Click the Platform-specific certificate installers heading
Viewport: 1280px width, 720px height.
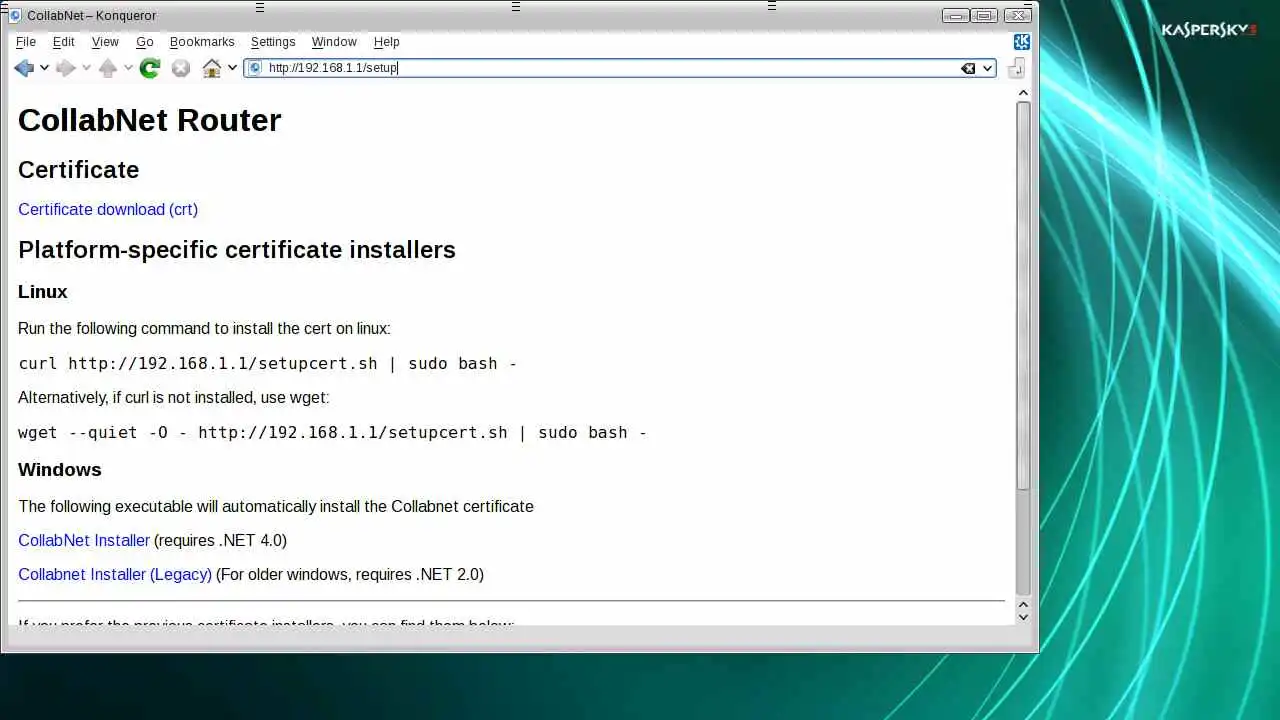pos(237,250)
